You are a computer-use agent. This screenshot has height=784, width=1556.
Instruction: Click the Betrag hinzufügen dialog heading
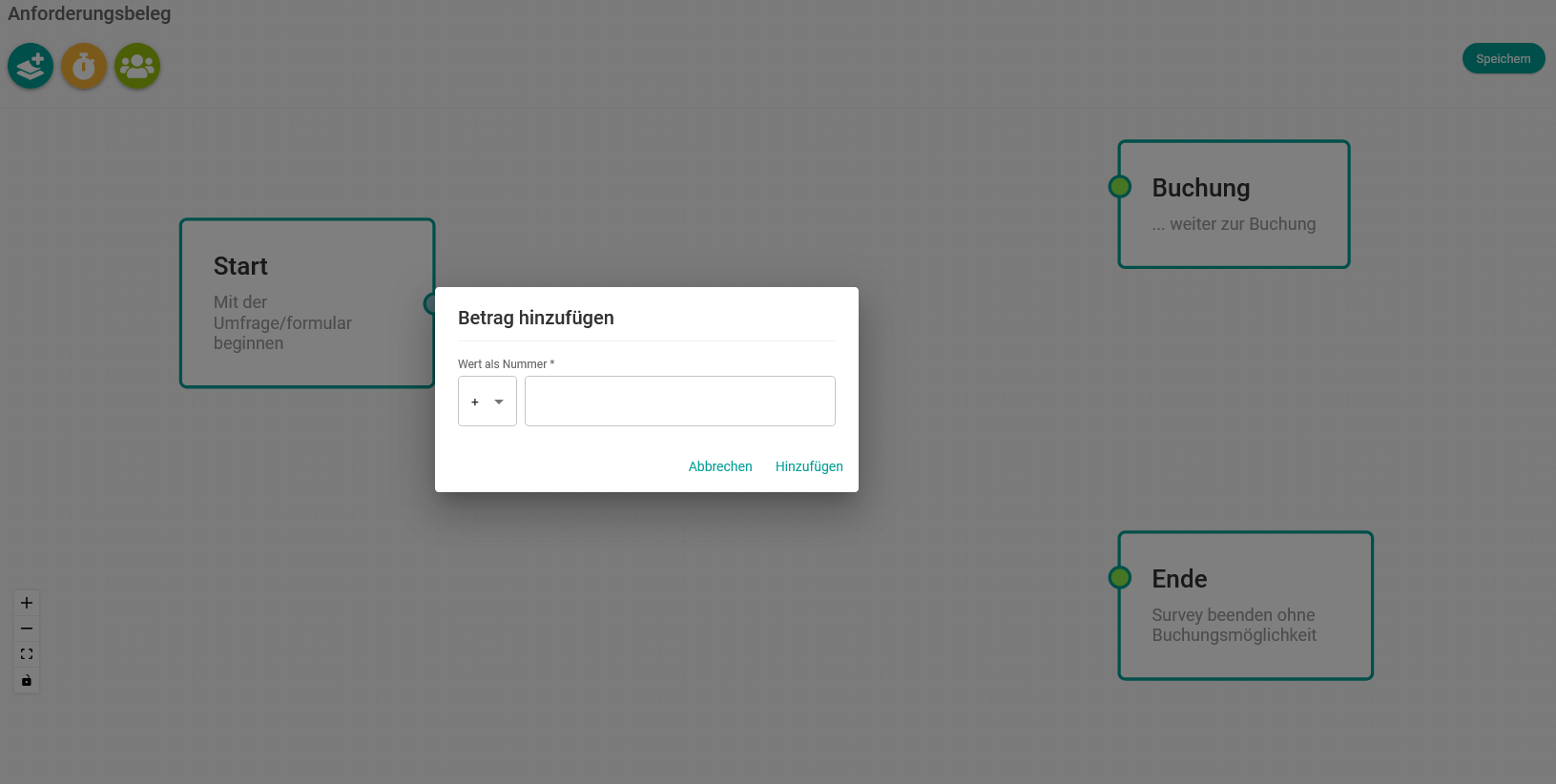pyautogui.click(x=536, y=319)
